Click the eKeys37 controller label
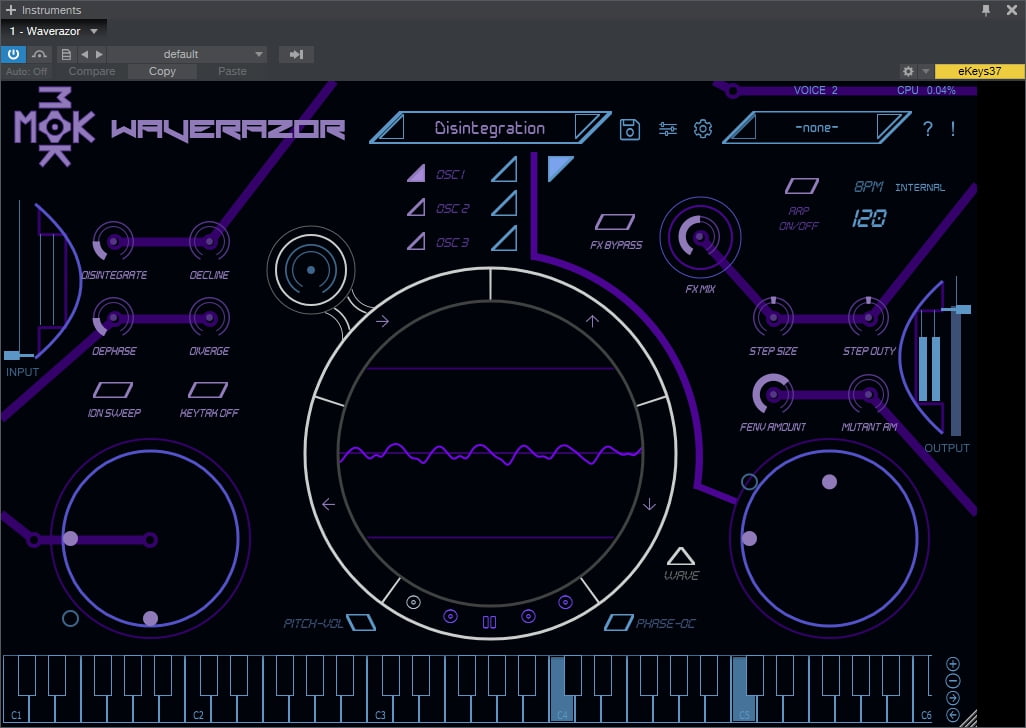 (980, 71)
